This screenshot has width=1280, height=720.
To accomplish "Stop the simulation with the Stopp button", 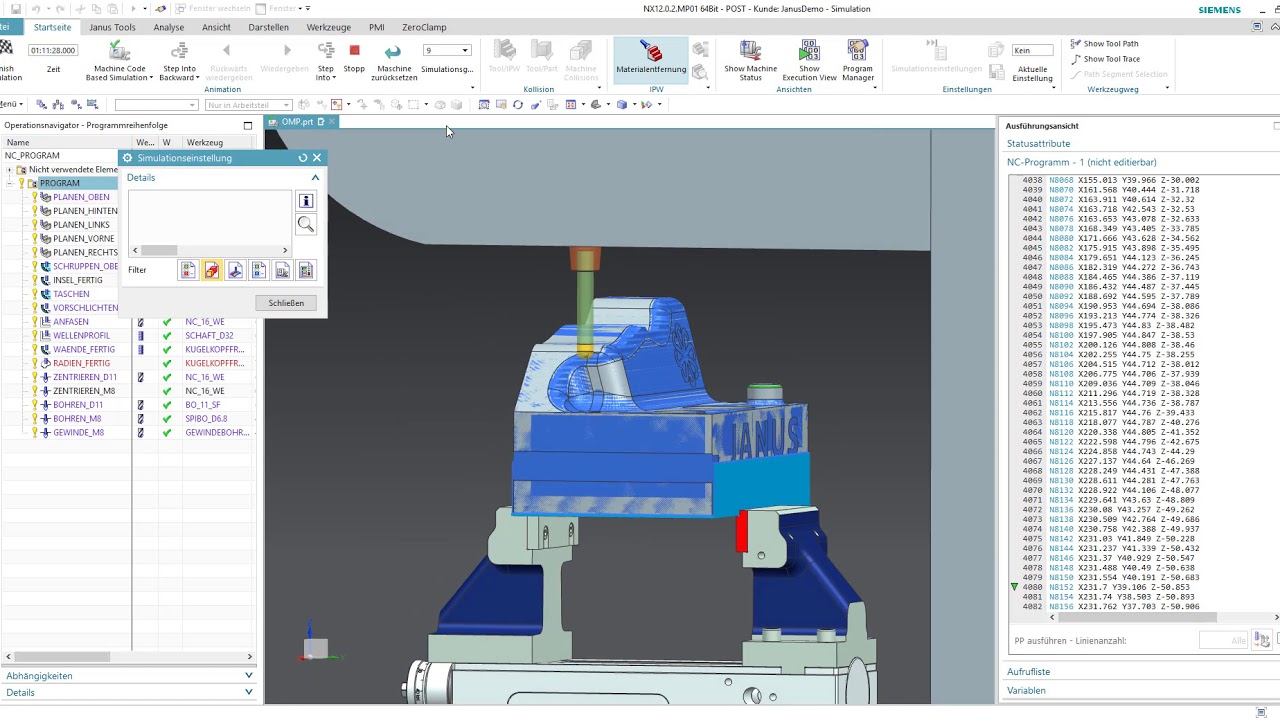I will tap(354, 56).
